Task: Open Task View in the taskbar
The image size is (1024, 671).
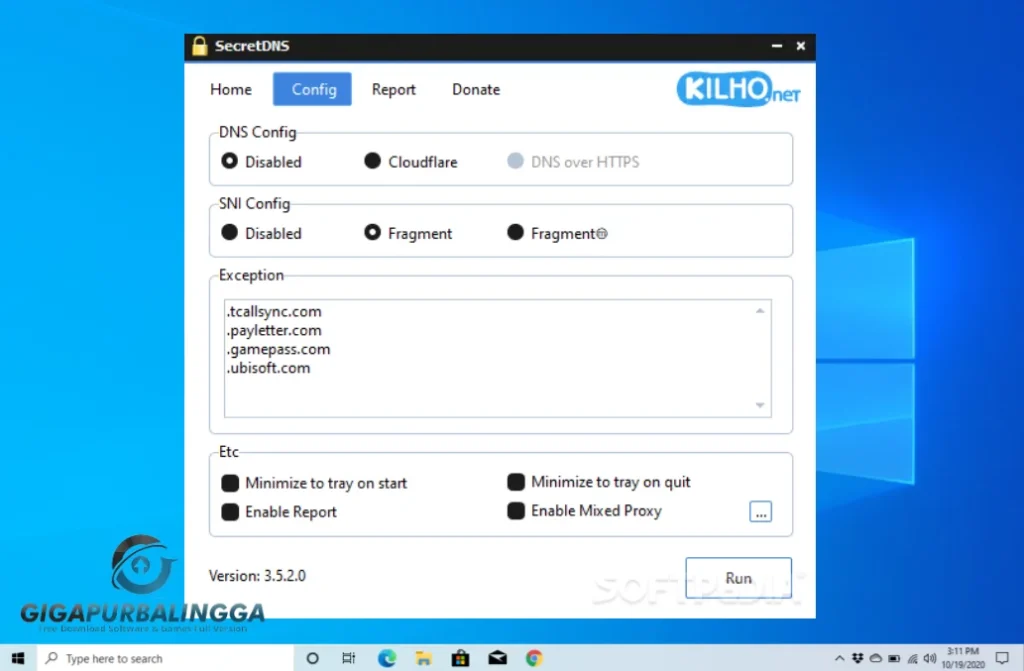Action: pos(348,658)
